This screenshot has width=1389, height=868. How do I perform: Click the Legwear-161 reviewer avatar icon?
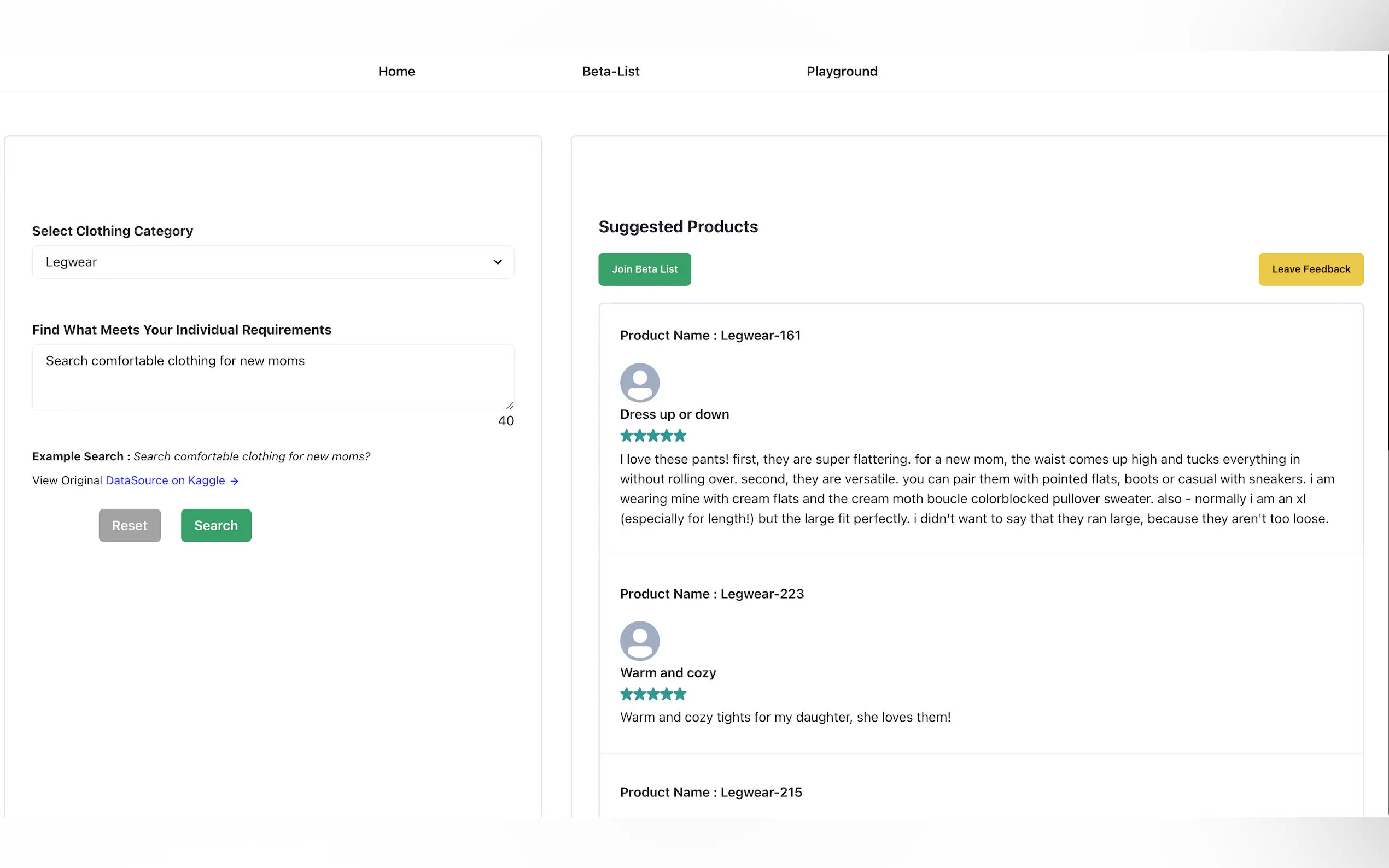pos(640,383)
